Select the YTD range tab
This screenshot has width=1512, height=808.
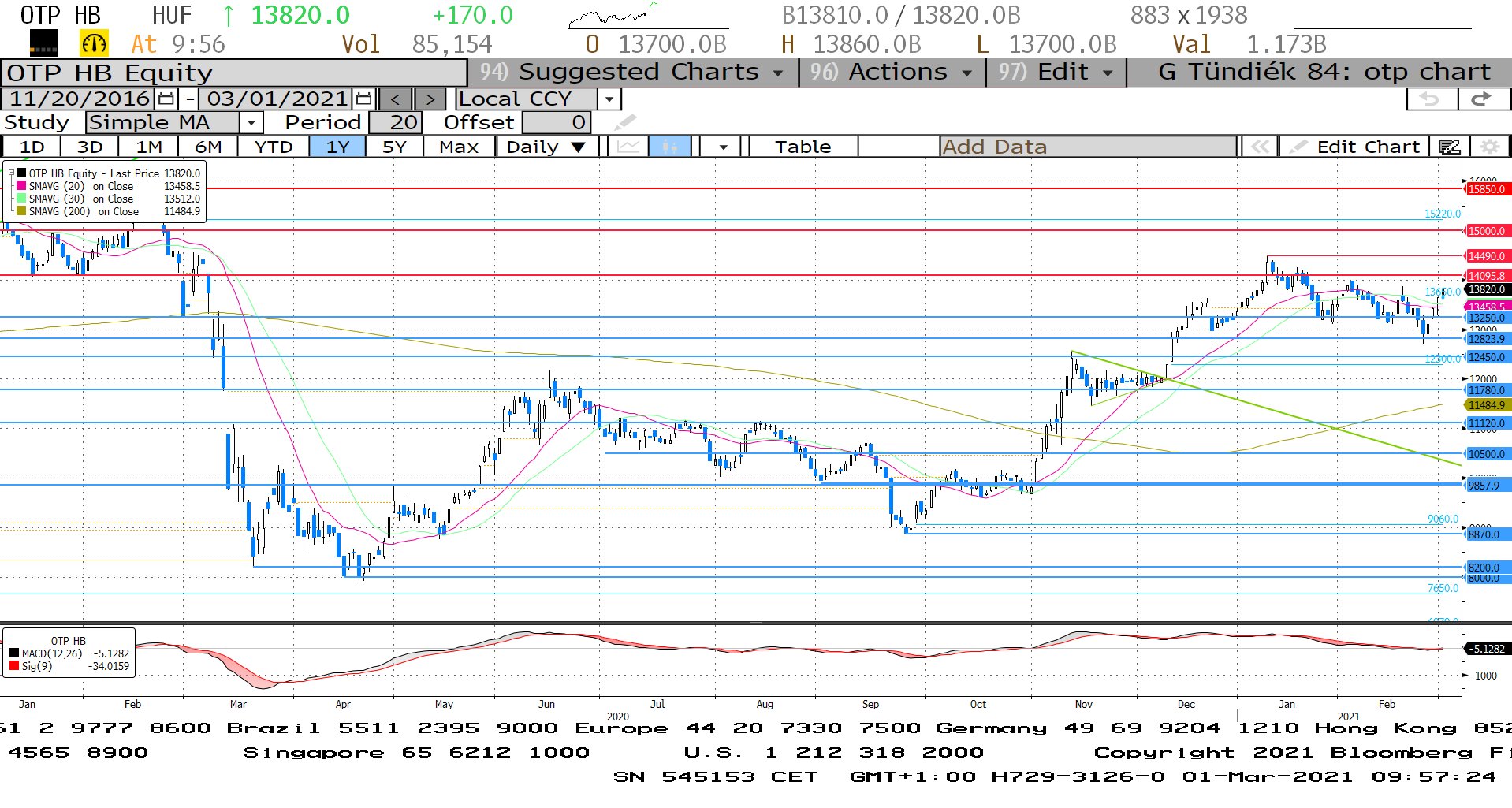[274, 147]
